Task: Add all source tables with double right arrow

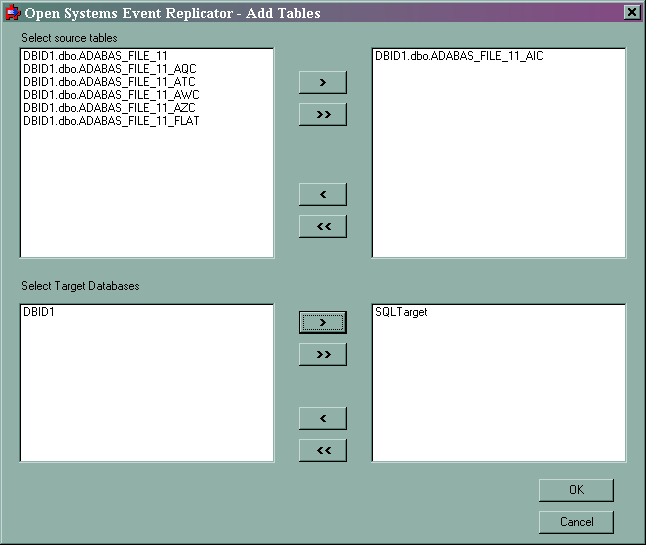Action: coord(323,115)
